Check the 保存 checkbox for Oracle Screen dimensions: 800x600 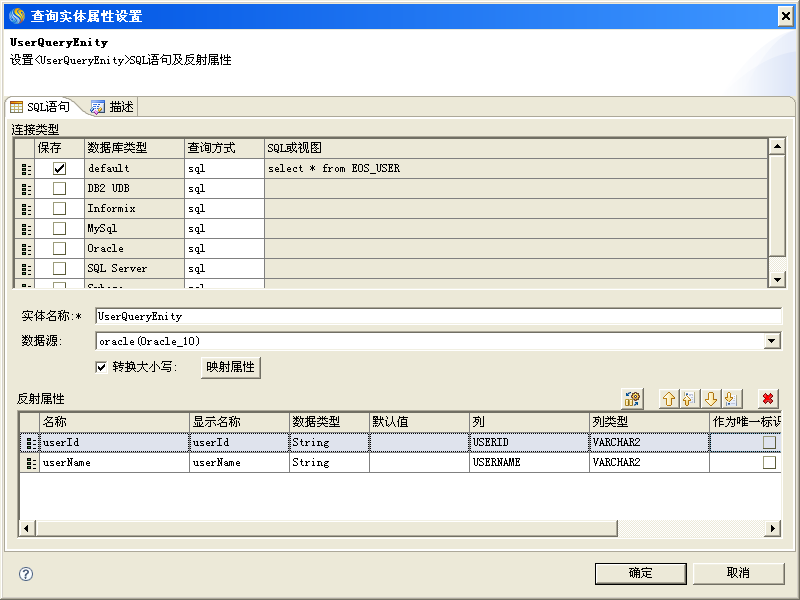point(59,249)
